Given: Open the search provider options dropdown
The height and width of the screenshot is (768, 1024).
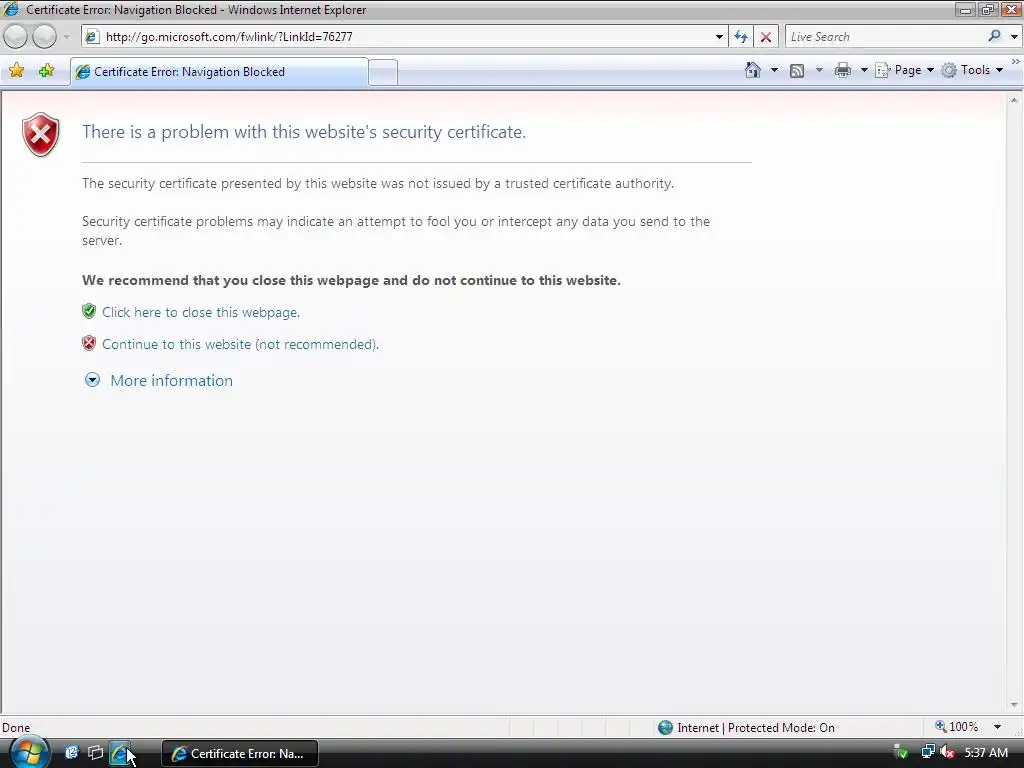Looking at the screenshot, I should click(1014, 37).
